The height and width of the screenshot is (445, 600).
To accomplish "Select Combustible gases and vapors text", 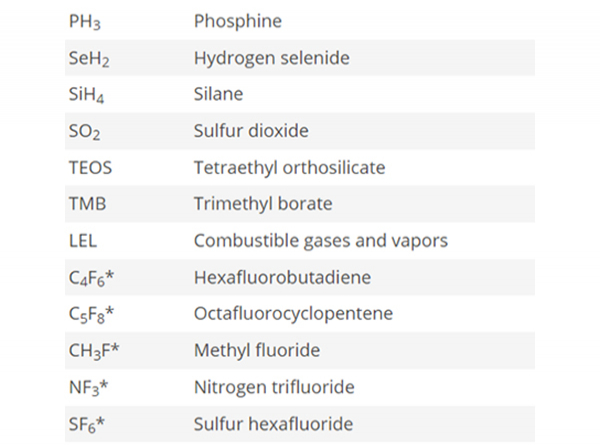I will [x=320, y=241].
